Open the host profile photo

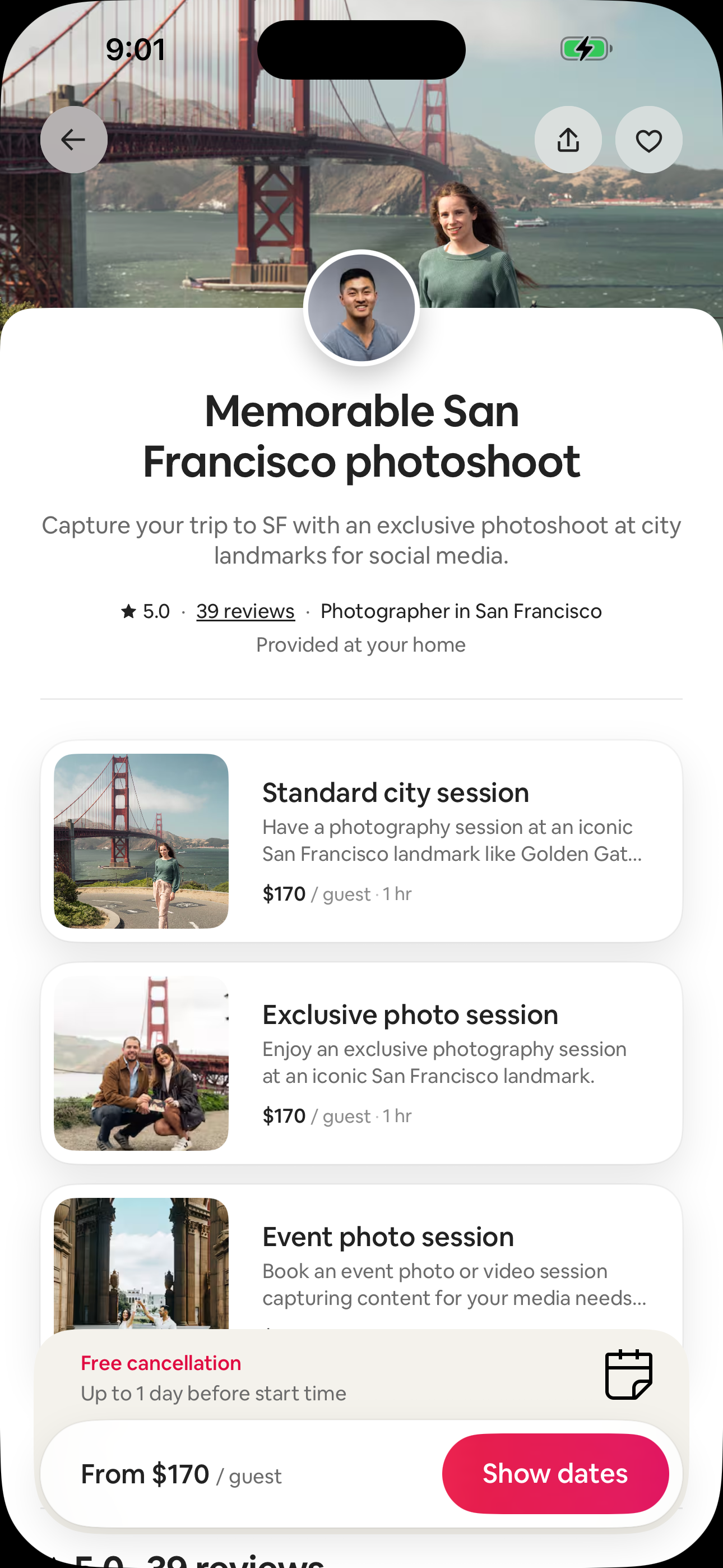pos(361,308)
